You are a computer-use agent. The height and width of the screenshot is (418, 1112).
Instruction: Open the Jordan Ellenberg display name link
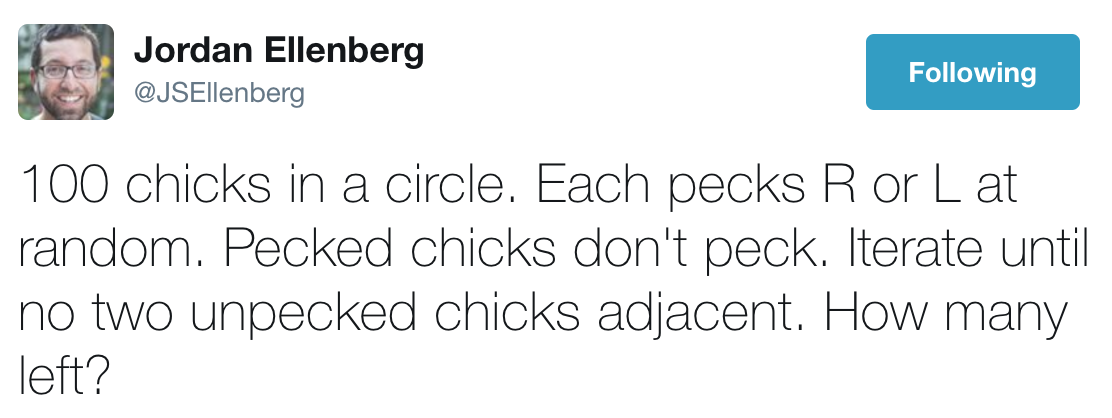point(278,50)
